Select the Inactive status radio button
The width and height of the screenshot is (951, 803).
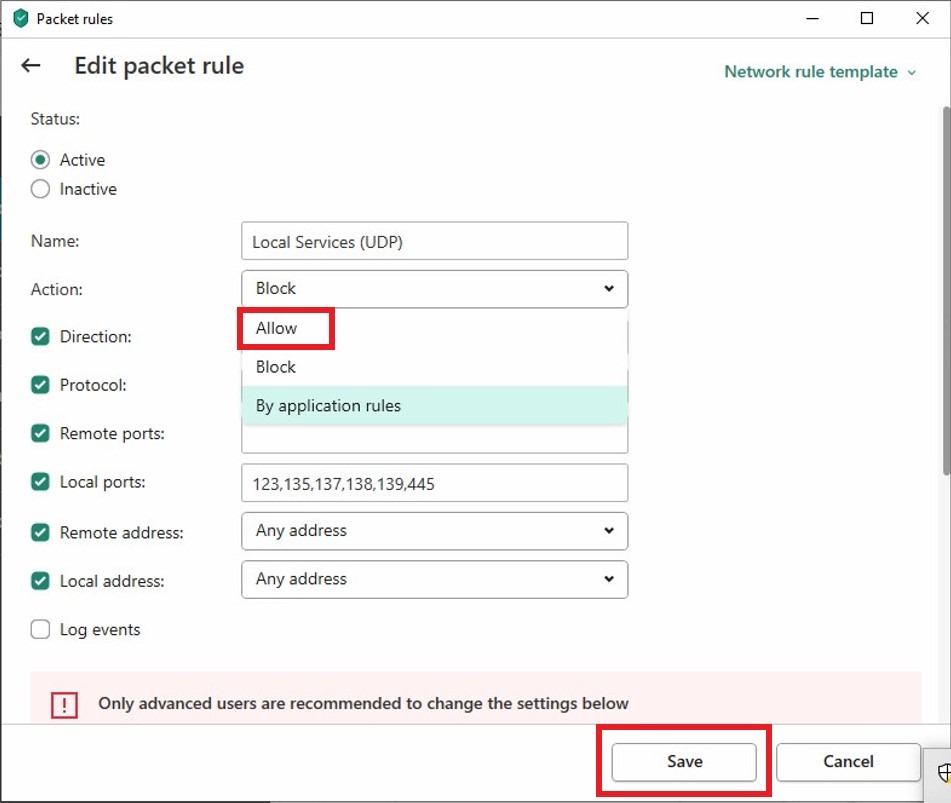(x=41, y=189)
